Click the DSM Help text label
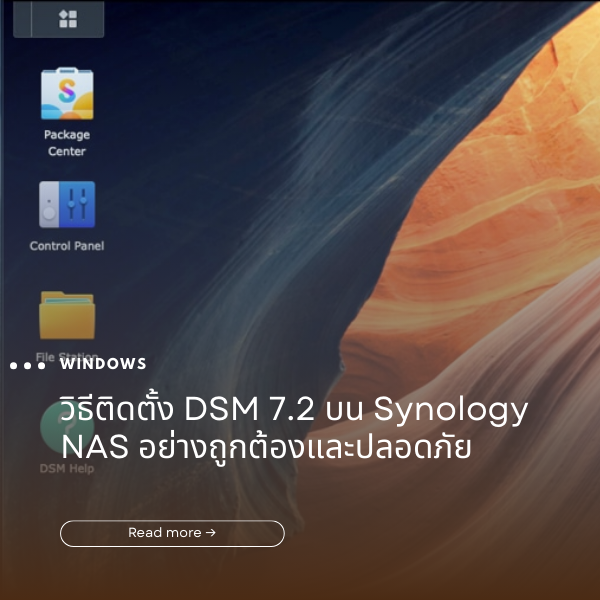 pyautogui.click(x=67, y=468)
